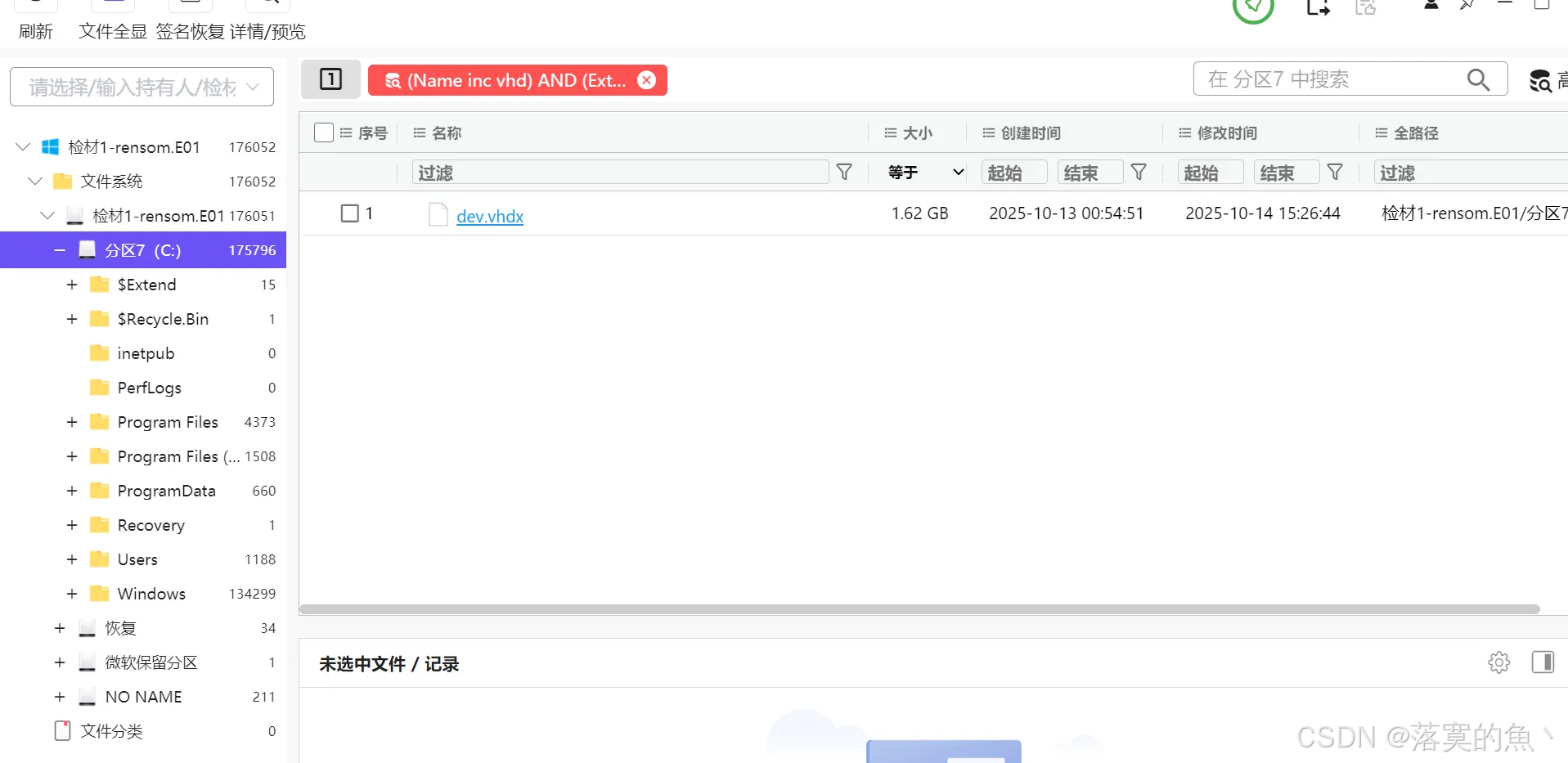Expand the $Recycle.Bin folder
The image size is (1568, 763).
[x=72, y=318]
